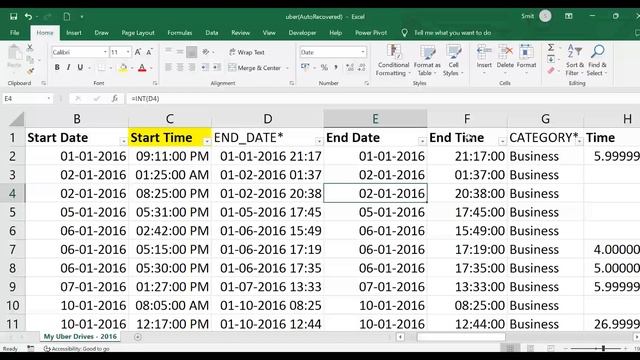Click the Format Painter brush icon
The image size is (640, 360).
pyautogui.click(x=30, y=71)
